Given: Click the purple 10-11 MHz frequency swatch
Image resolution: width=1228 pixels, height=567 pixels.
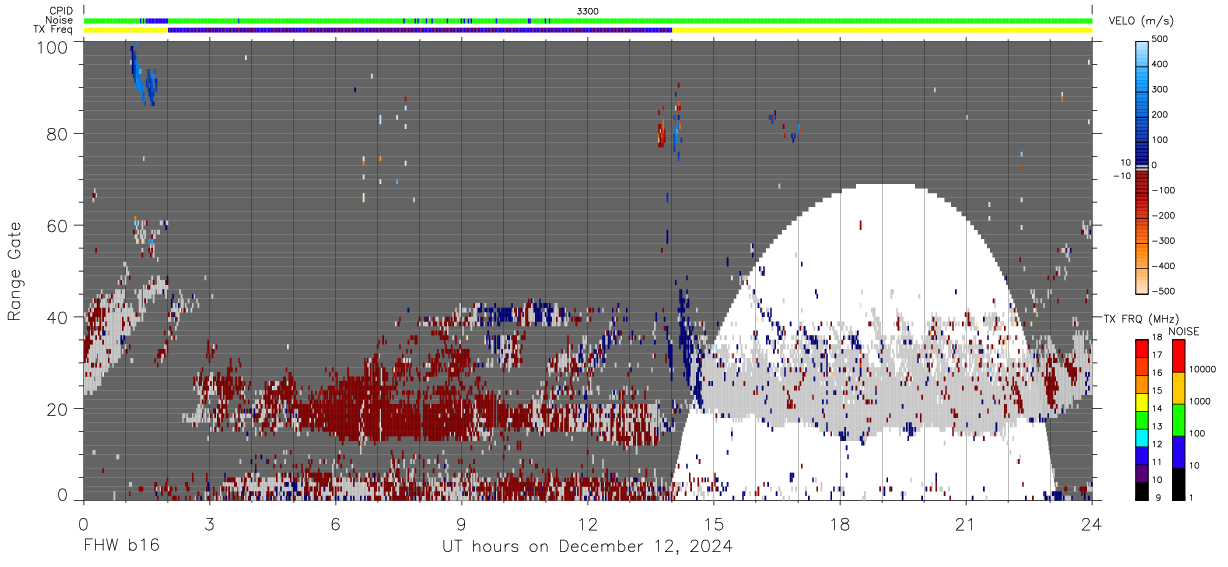Looking at the screenshot, I should [1142, 474].
